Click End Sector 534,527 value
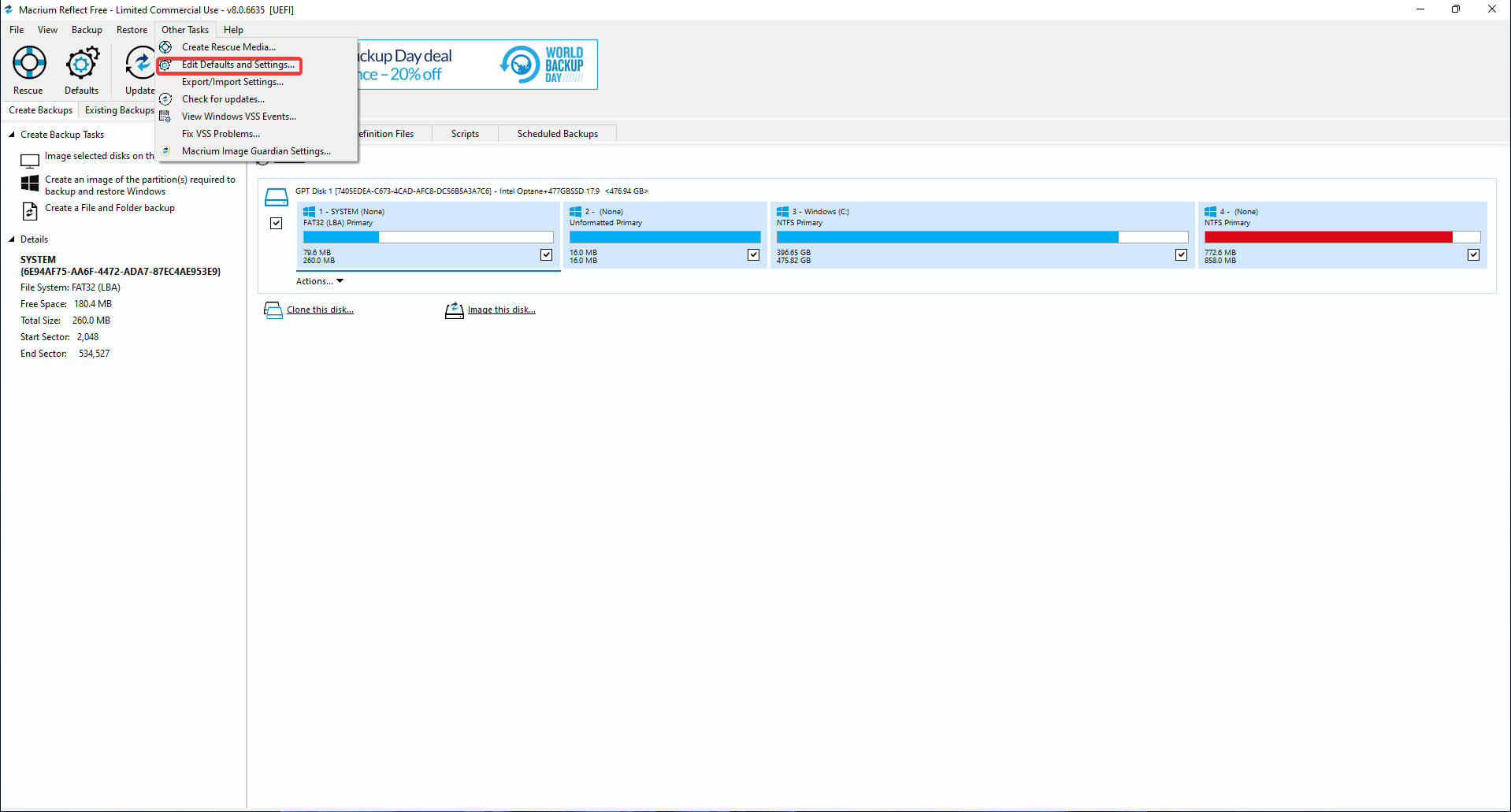1511x812 pixels. [x=95, y=354]
